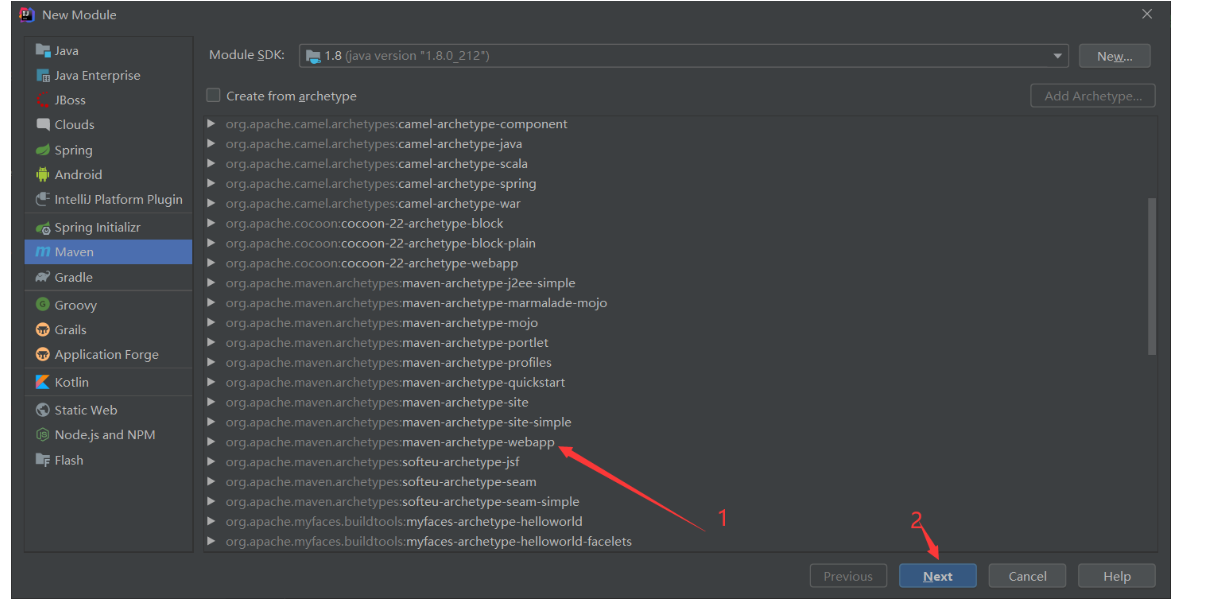Click the Cancel button

pyautogui.click(x=1027, y=576)
